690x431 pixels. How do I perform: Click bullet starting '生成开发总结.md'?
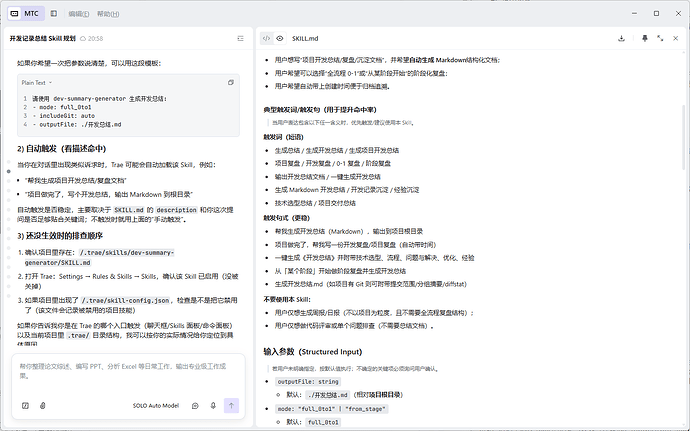coord(371,284)
